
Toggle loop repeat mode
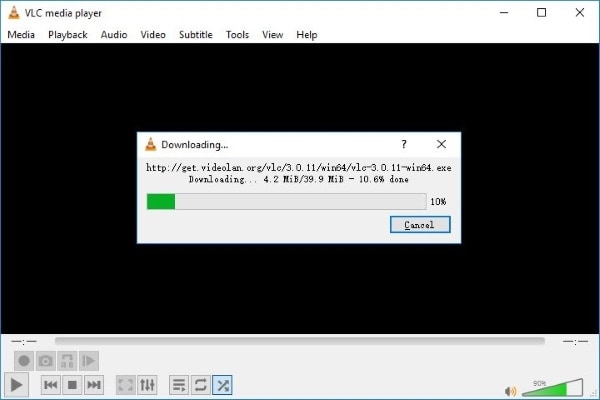[x=201, y=385]
